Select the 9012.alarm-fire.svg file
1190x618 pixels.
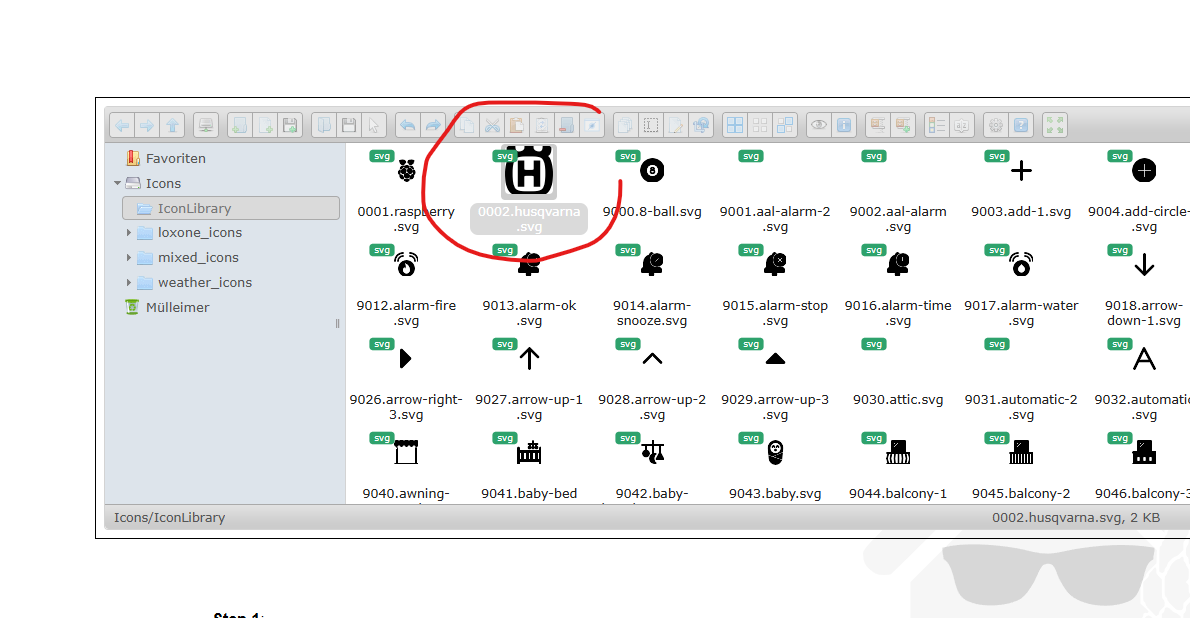406,285
